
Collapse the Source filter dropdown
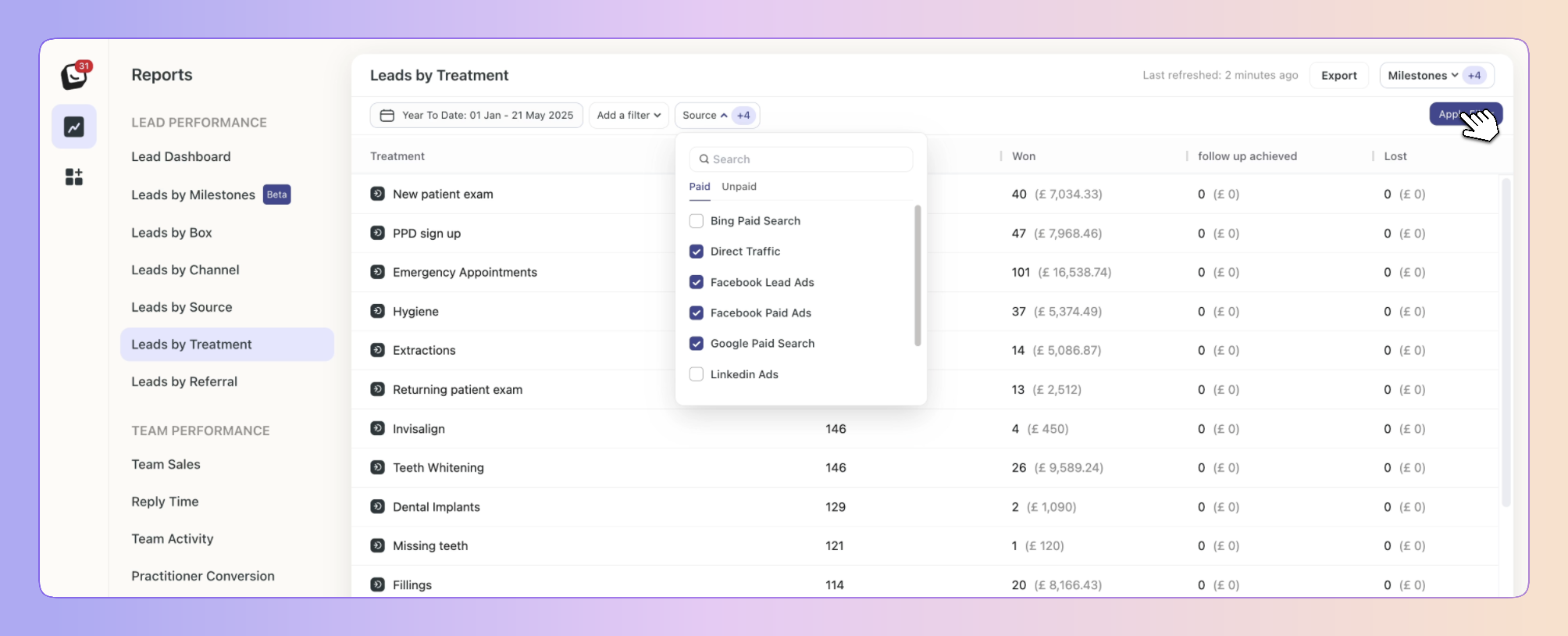[x=717, y=116]
